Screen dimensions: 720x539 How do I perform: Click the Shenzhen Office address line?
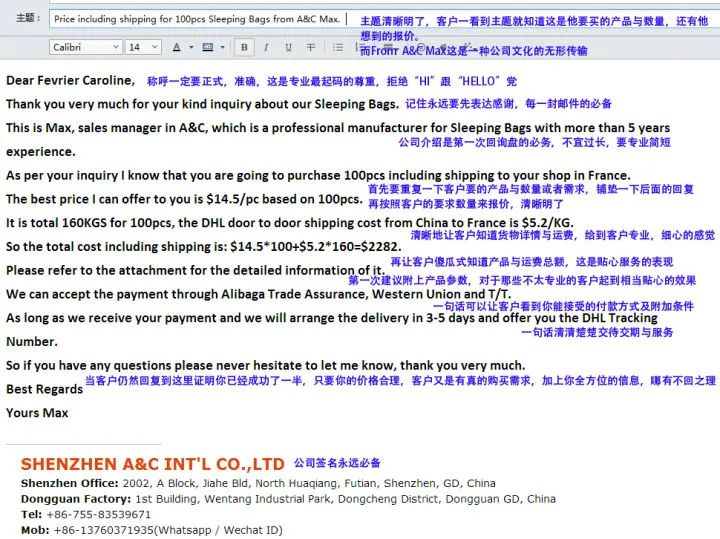tap(258, 483)
